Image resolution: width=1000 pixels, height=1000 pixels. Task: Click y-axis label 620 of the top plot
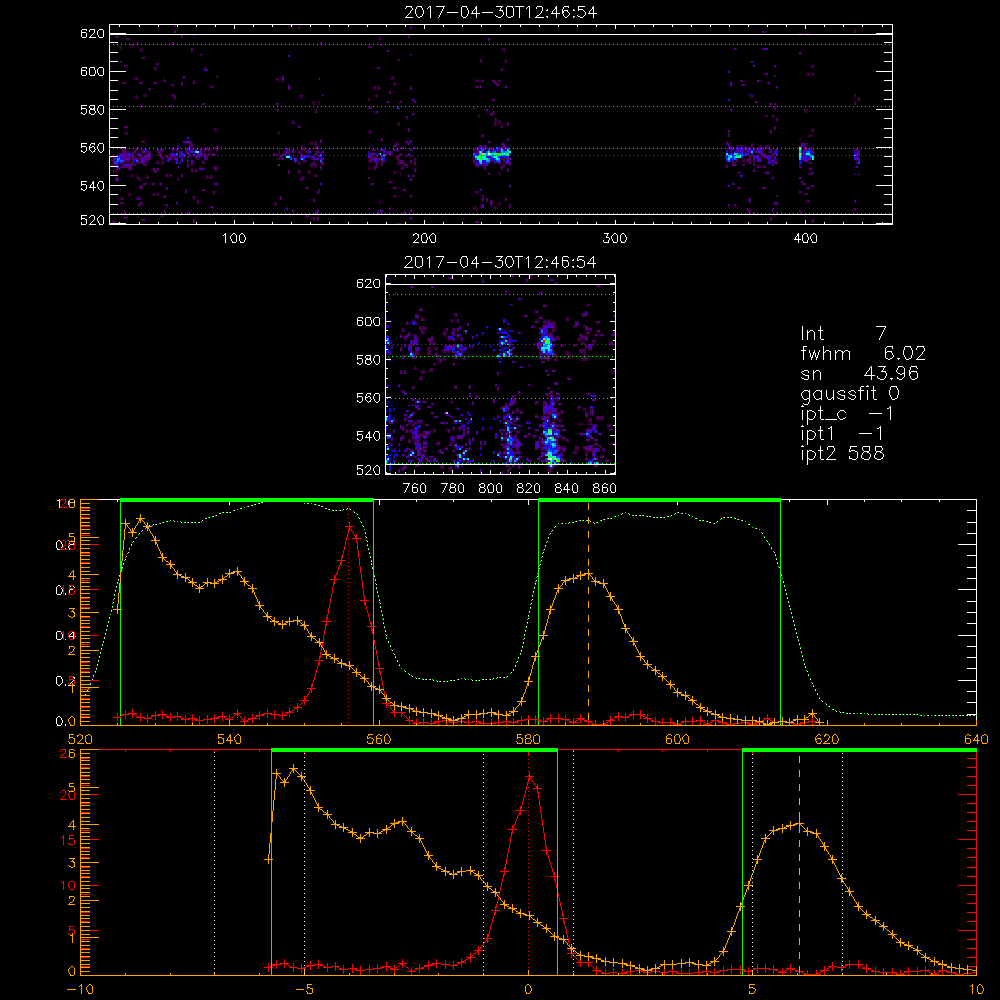pos(92,33)
